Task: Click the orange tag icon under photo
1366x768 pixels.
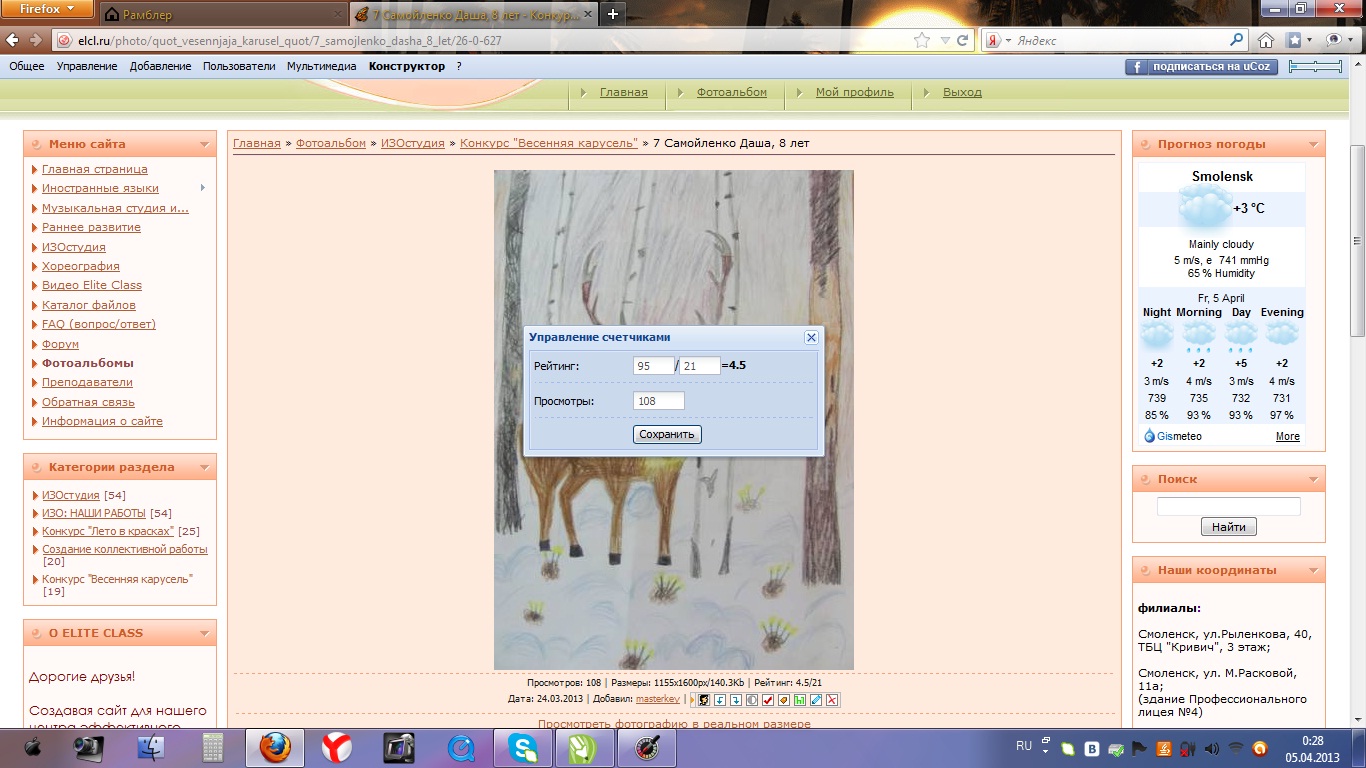Action: tap(784, 700)
